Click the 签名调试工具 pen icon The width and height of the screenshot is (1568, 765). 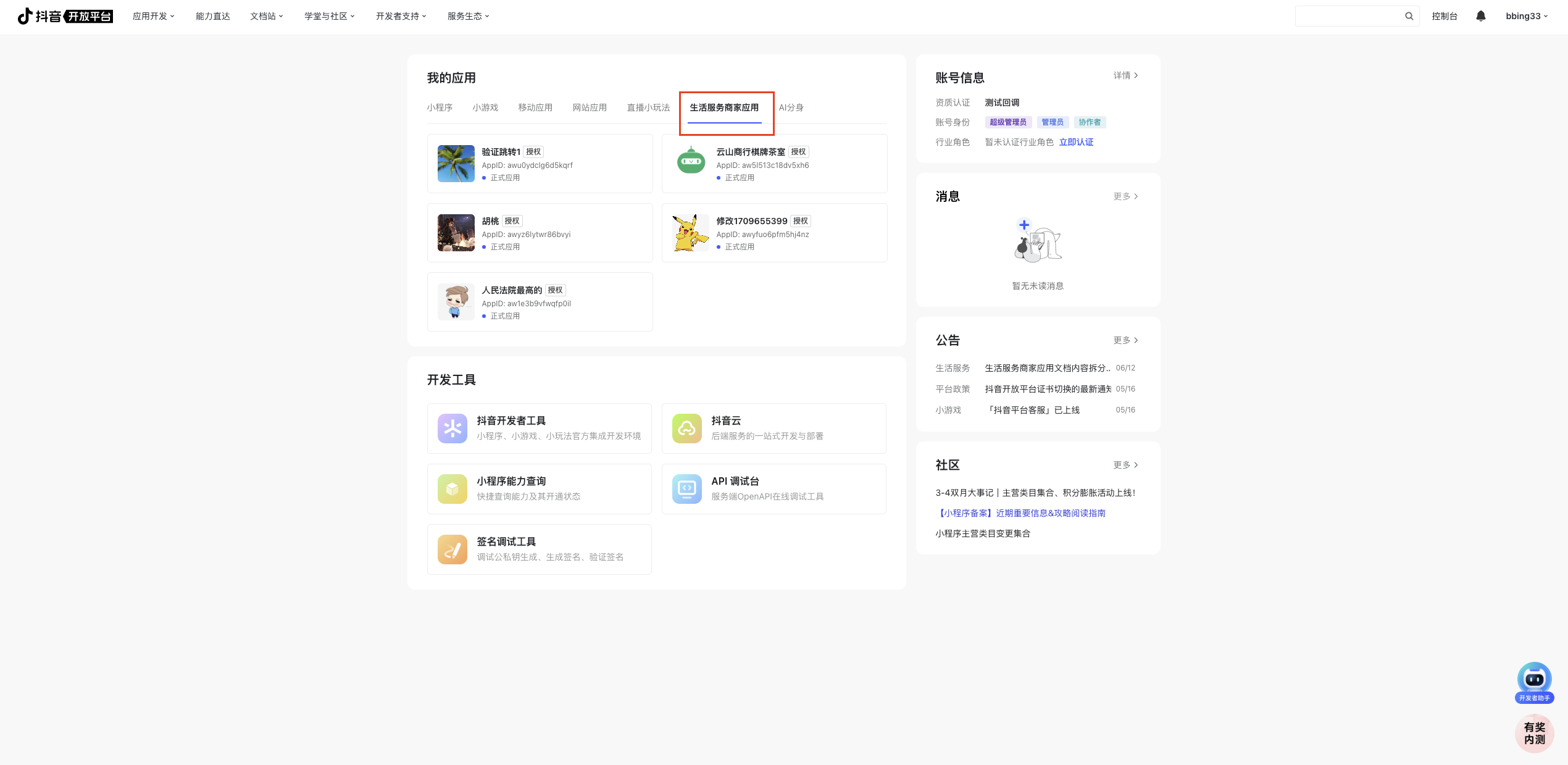(452, 550)
